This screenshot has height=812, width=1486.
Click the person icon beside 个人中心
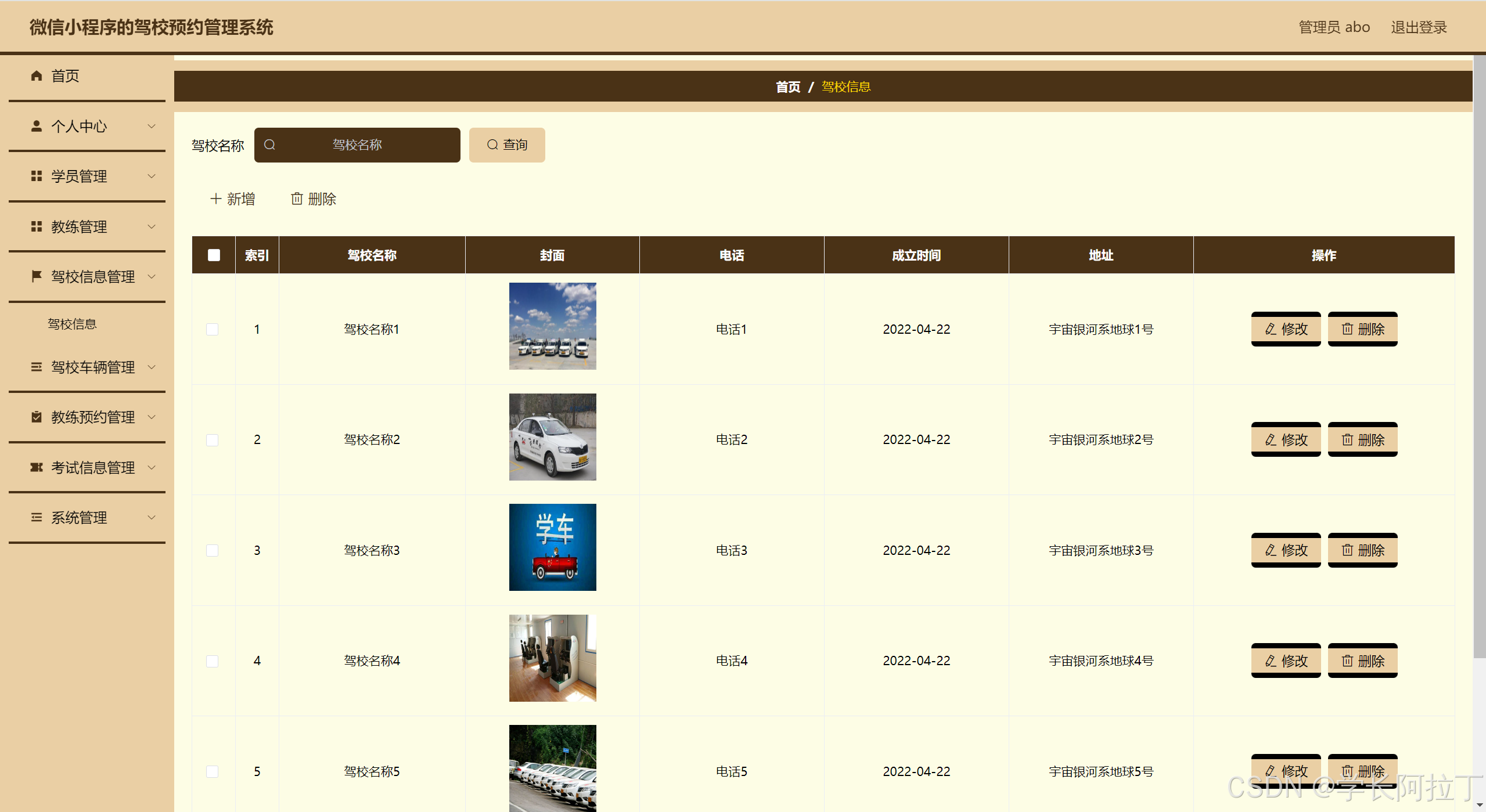click(x=37, y=126)
